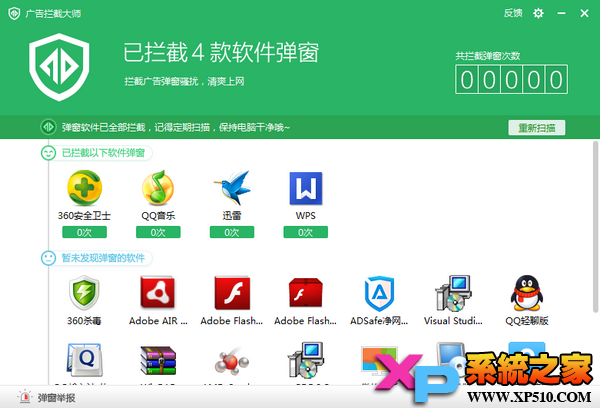Click the Visual Studi... name label

click(453, 321)
